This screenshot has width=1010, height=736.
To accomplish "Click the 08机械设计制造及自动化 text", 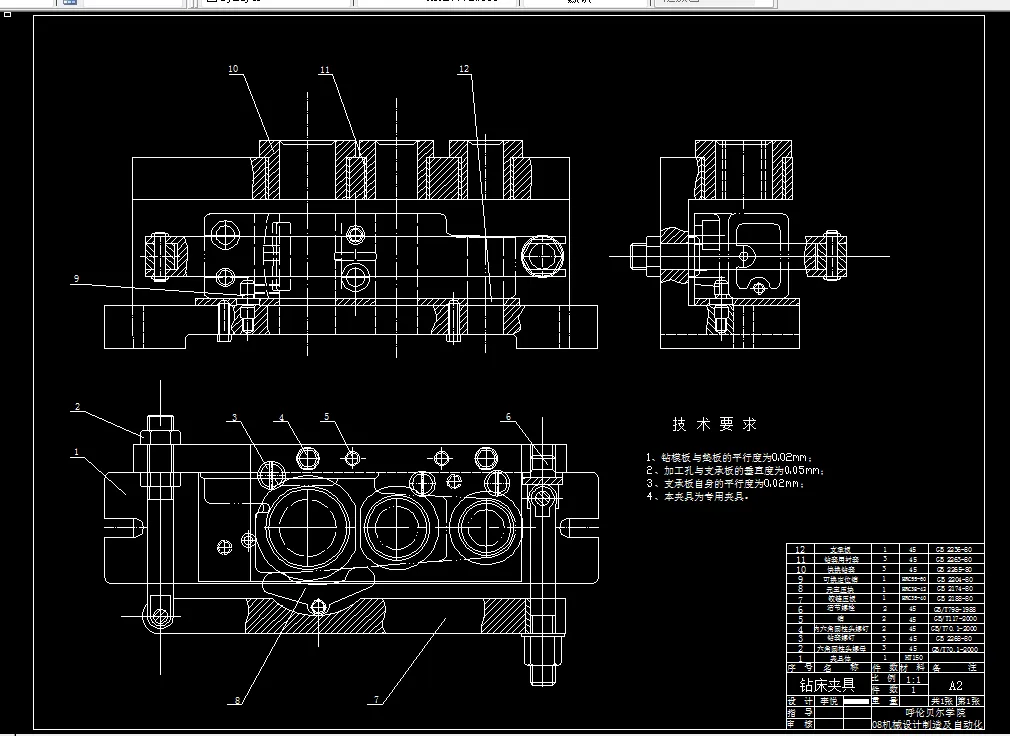I will 928,725.
